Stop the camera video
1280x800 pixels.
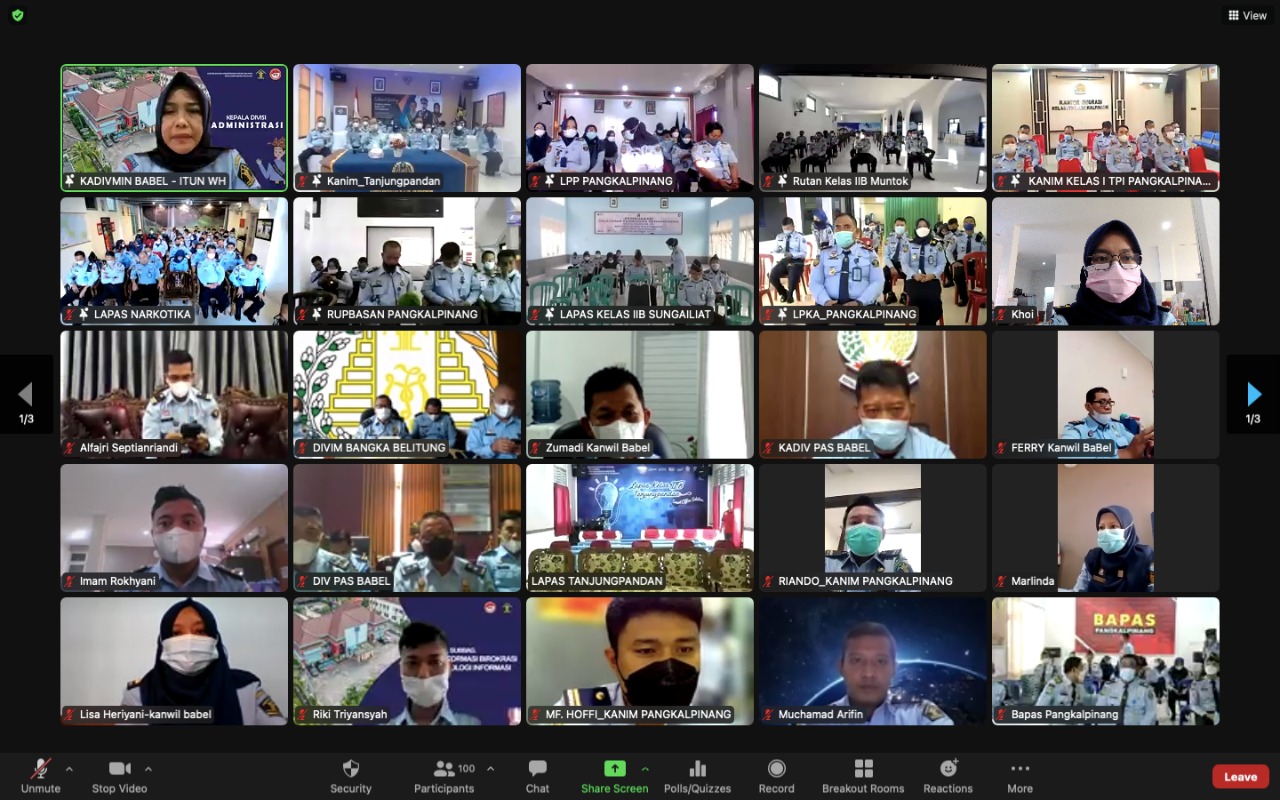[119, 775]
